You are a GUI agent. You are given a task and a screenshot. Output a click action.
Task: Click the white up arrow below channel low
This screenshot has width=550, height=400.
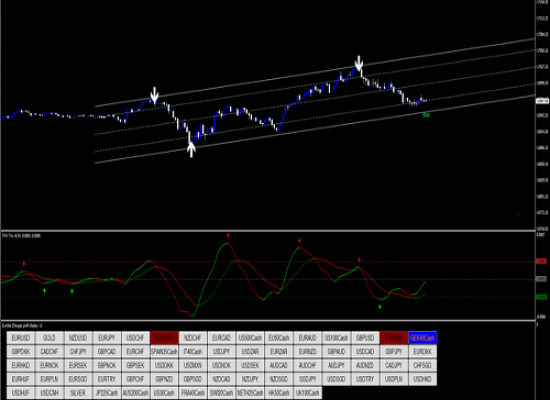pyautogui.click(x=191, y=150)
